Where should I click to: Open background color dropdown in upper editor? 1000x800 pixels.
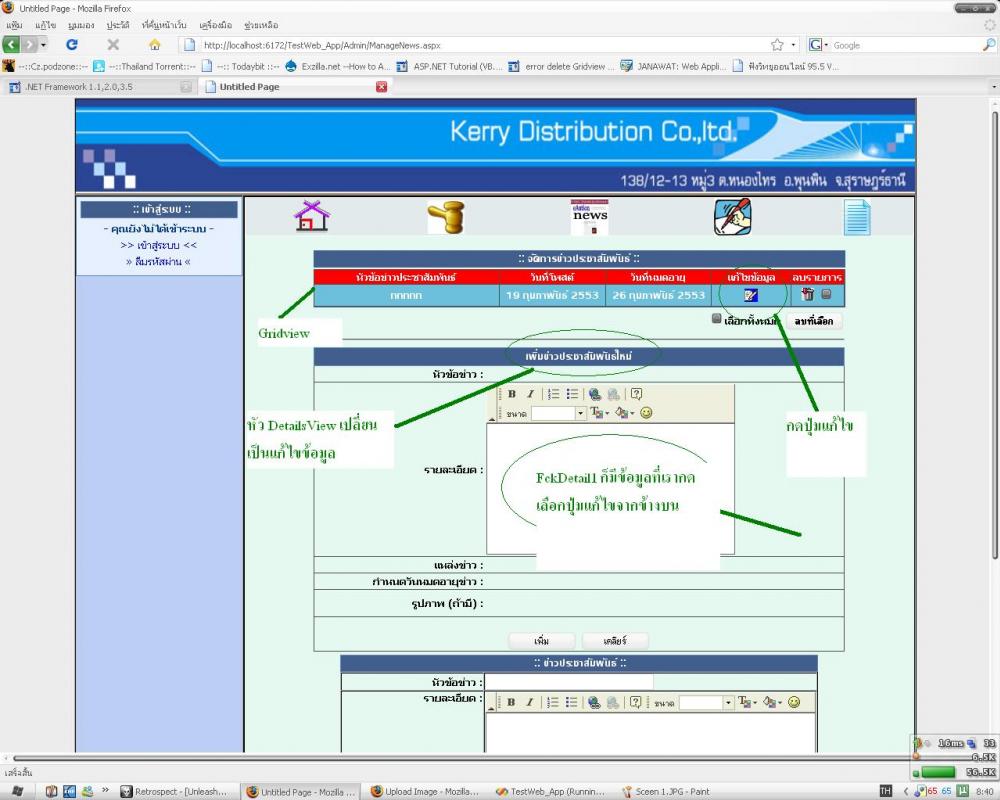point(625,413)
